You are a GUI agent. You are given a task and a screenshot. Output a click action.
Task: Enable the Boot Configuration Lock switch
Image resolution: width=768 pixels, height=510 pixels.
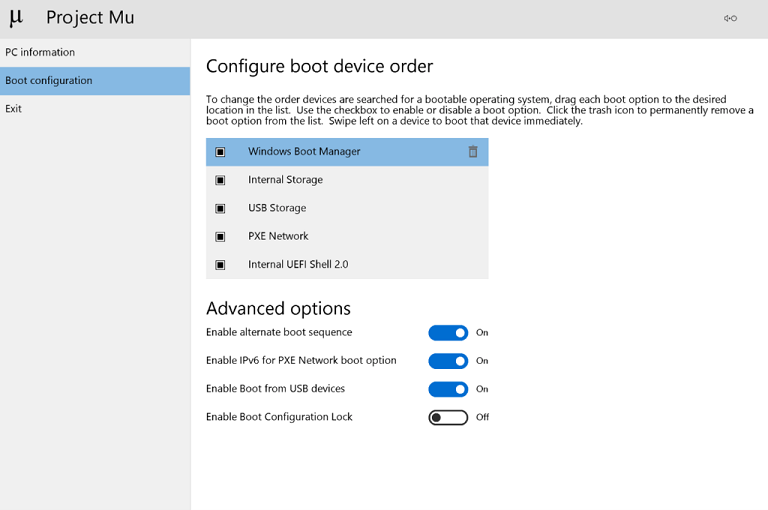coord(448,417)
